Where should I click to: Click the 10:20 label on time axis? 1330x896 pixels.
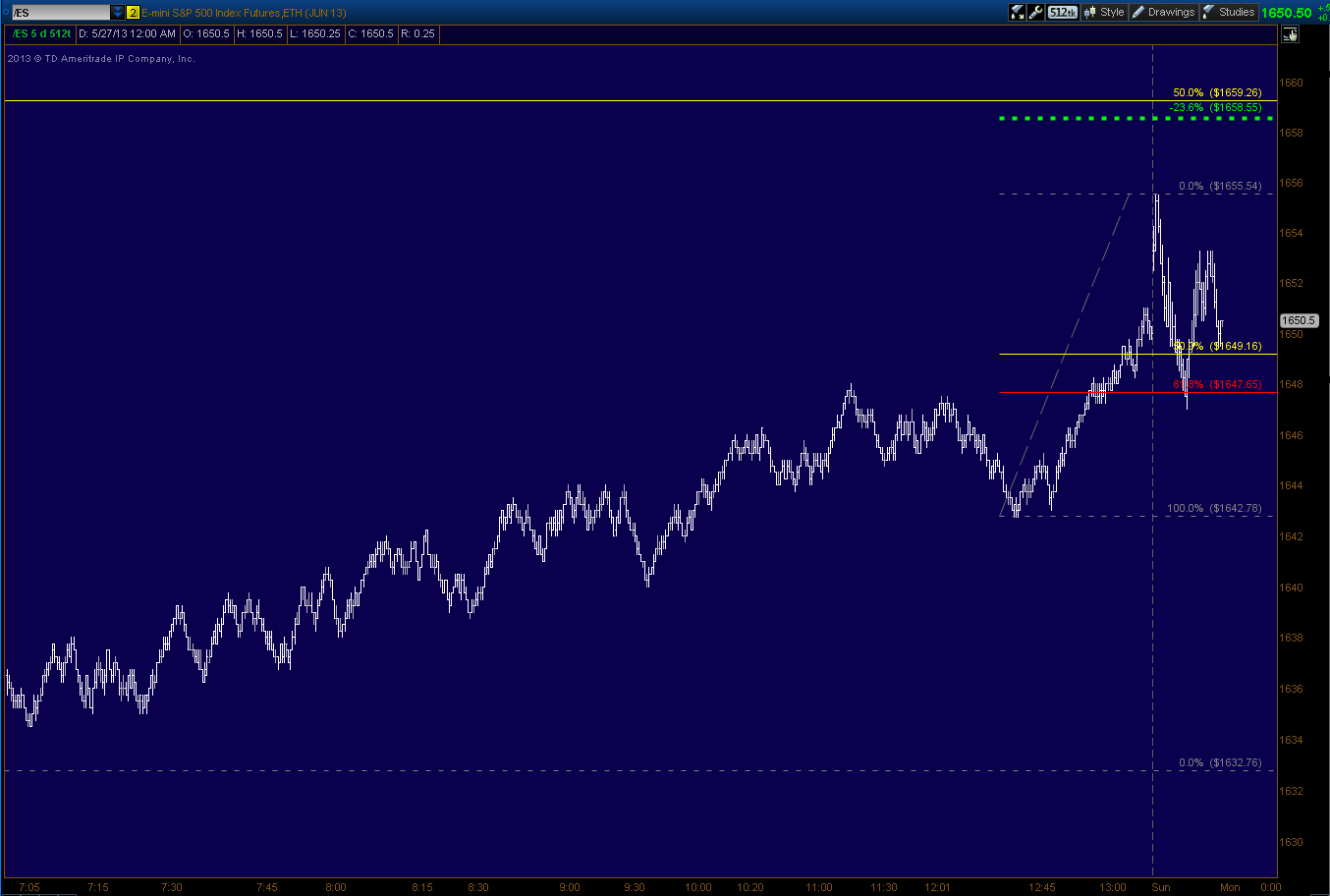tap(748, 887)
